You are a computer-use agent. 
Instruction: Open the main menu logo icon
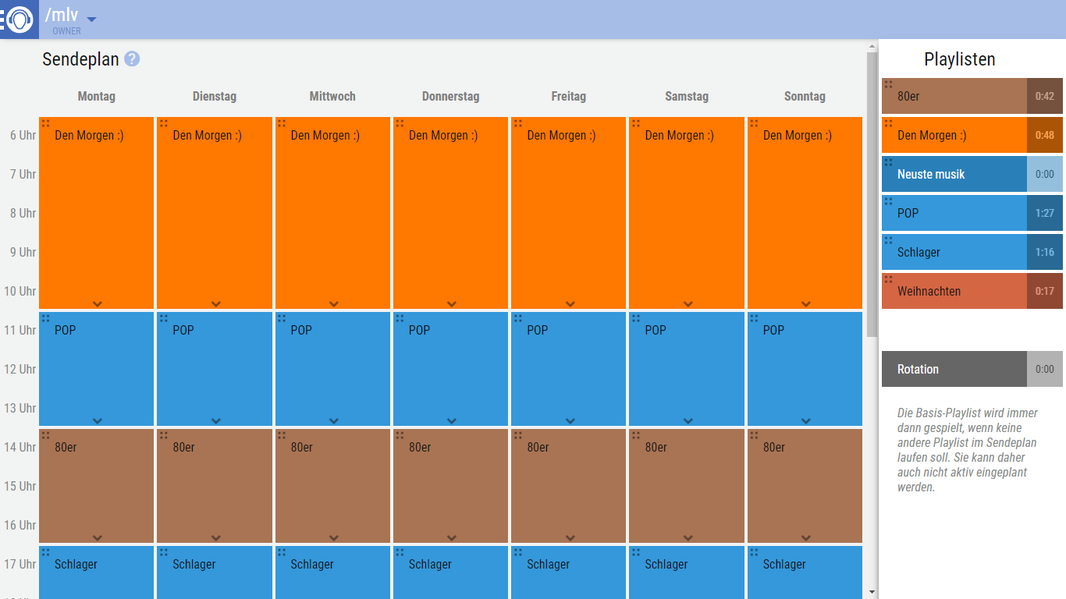point(18,19)
